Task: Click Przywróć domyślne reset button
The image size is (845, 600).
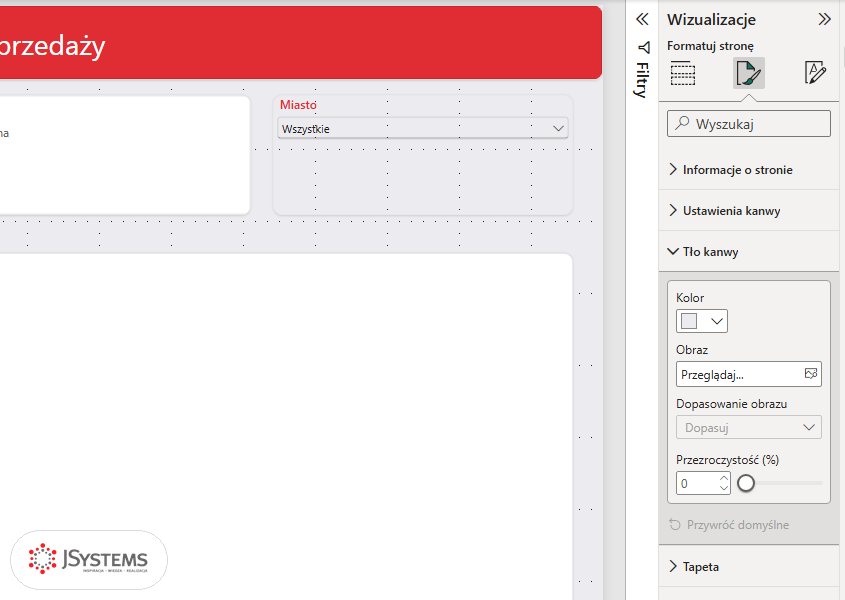Action: point(729,525)
